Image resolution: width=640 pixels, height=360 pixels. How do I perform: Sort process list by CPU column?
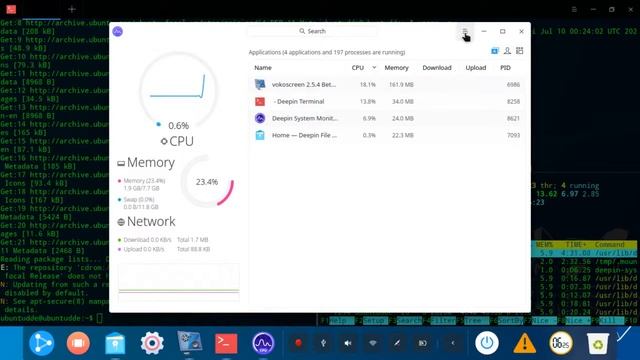click(x=358, y=68)
